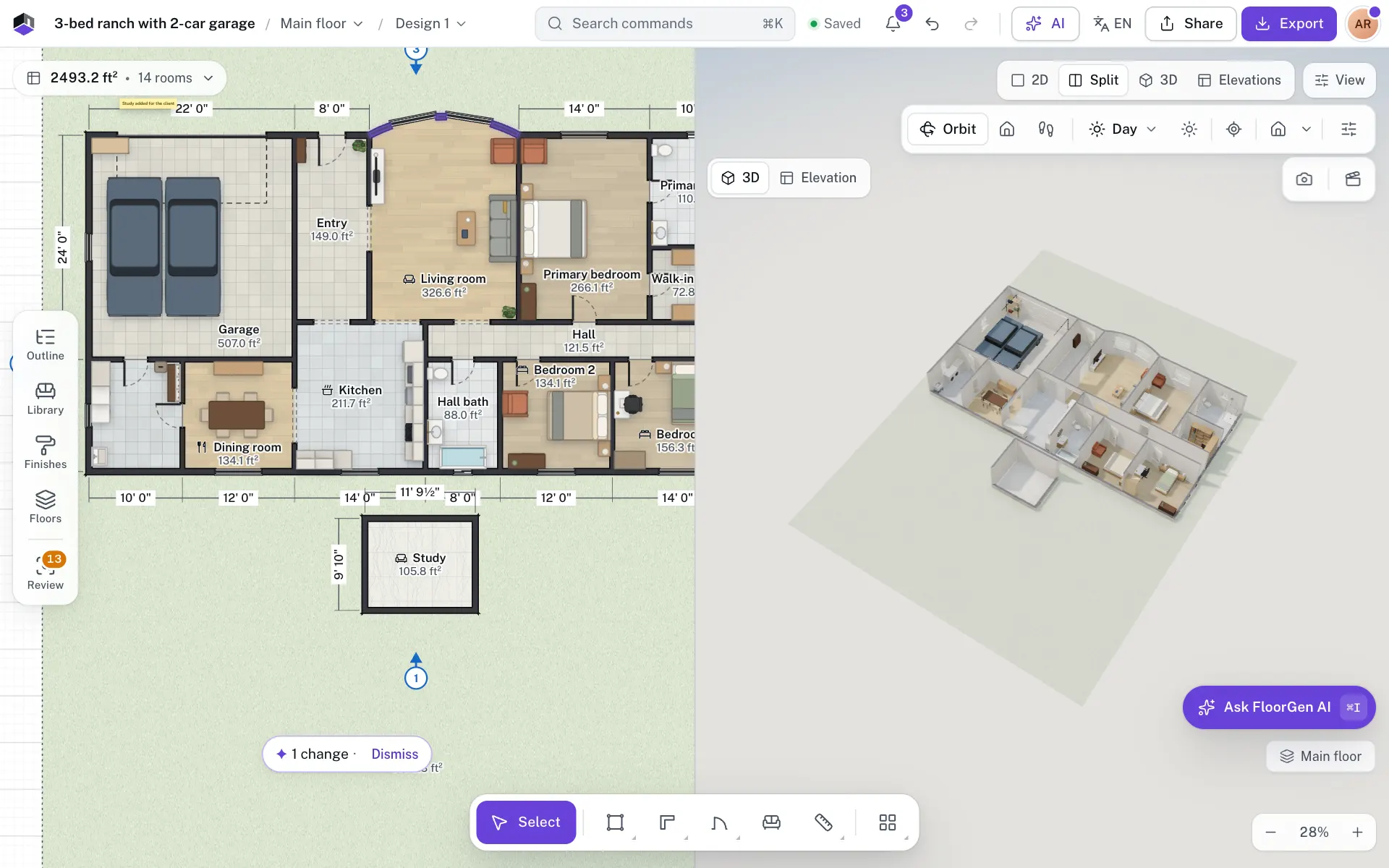The height and width of the screenshot is (868, 1389).
Task: Expand the Design 1 dropdown
Action: tap(430, 24)
